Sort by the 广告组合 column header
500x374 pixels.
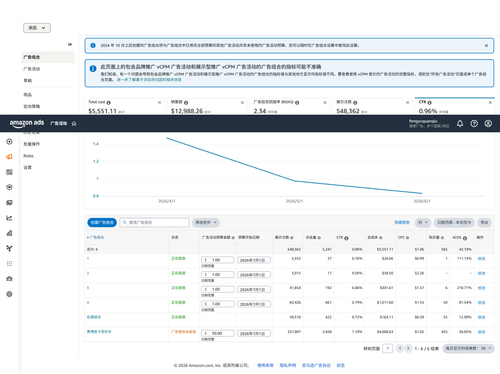tap(96, 237)
